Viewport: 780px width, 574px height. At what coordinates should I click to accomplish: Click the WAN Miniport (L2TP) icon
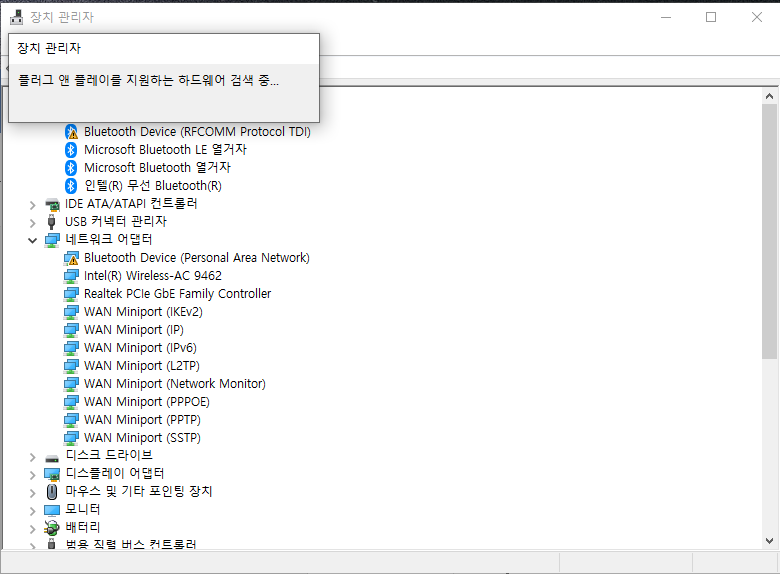coord(71,366)
